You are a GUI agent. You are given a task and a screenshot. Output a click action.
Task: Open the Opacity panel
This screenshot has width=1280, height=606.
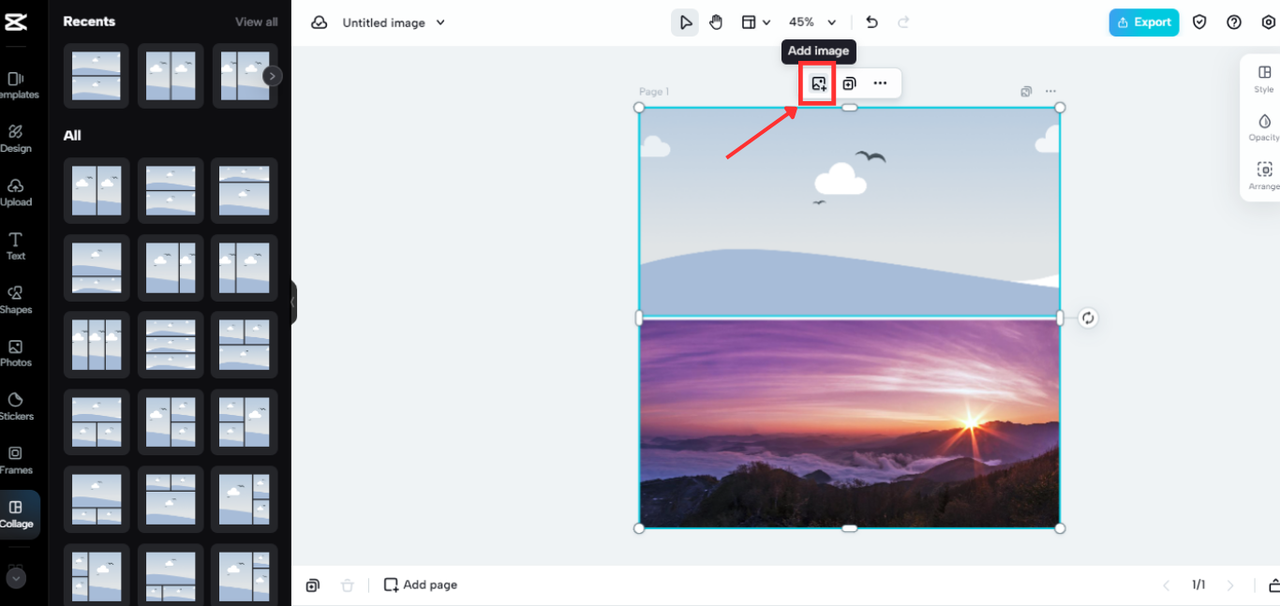click(1264, 127)
